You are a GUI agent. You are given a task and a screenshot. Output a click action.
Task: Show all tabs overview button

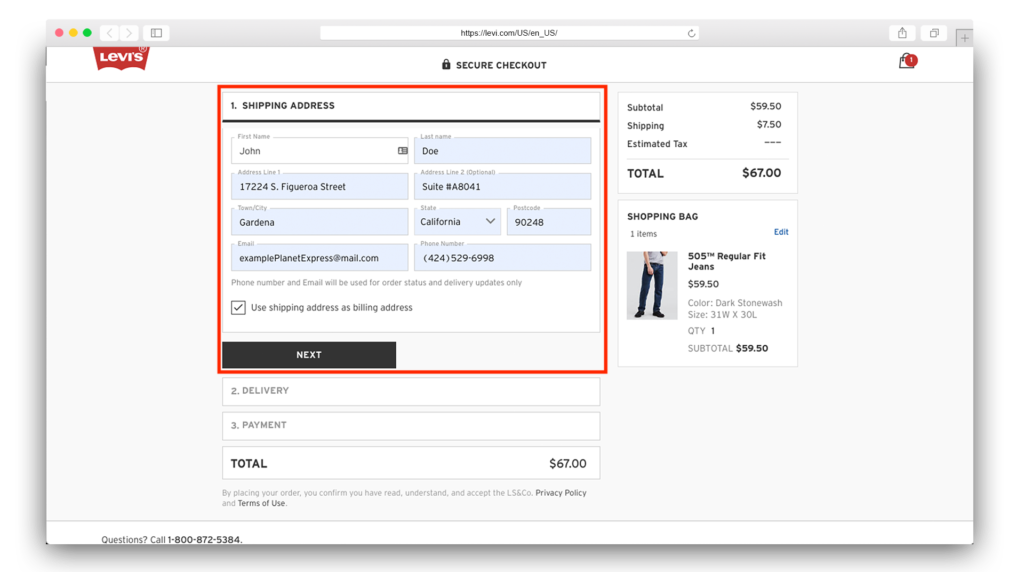click(x=934, y=33)
